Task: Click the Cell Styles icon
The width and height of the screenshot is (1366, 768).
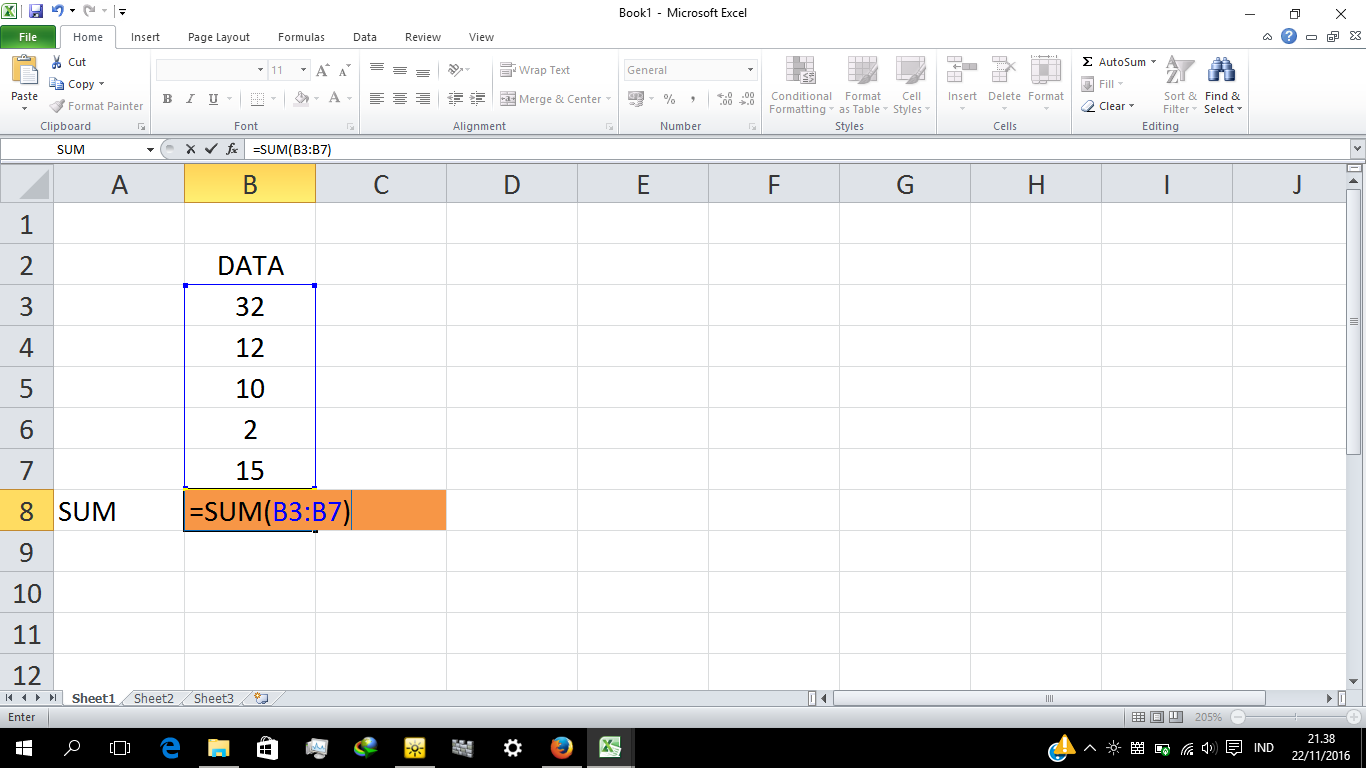Action: (x=911, y=86)
